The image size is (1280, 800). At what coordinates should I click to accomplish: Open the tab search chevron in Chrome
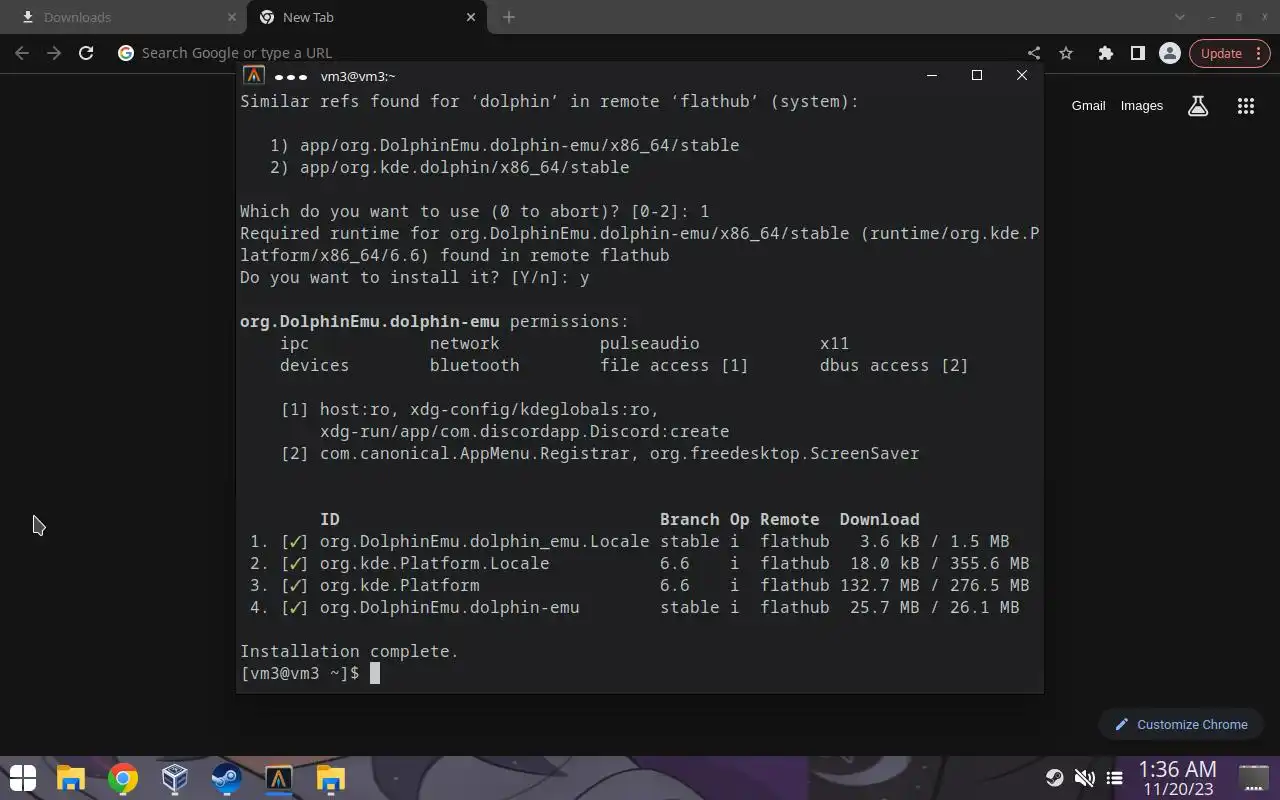click(1180, 17)
